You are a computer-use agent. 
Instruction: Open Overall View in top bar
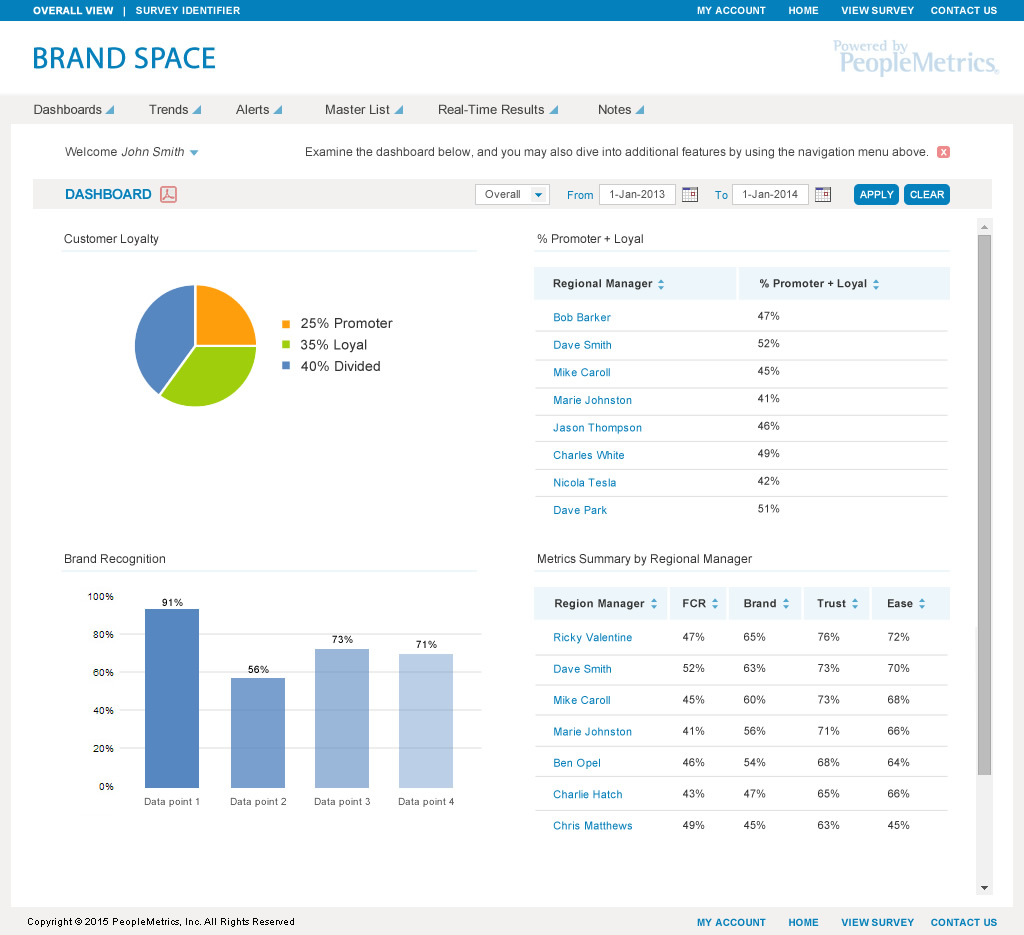[73, 10]
